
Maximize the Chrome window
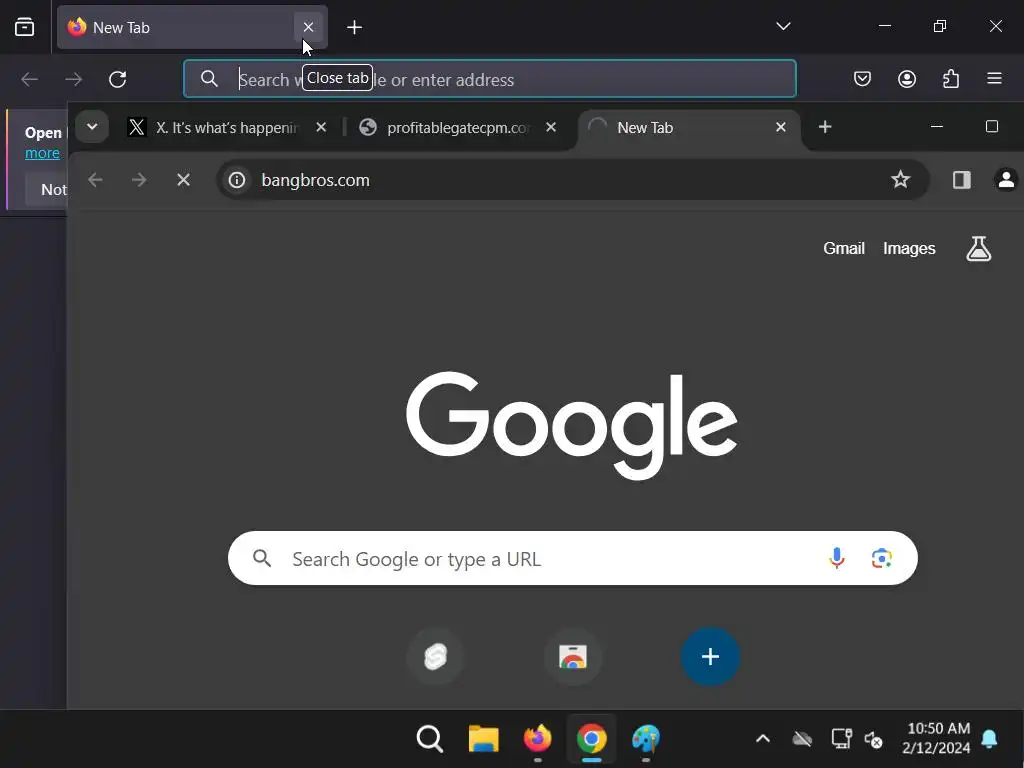991,127
